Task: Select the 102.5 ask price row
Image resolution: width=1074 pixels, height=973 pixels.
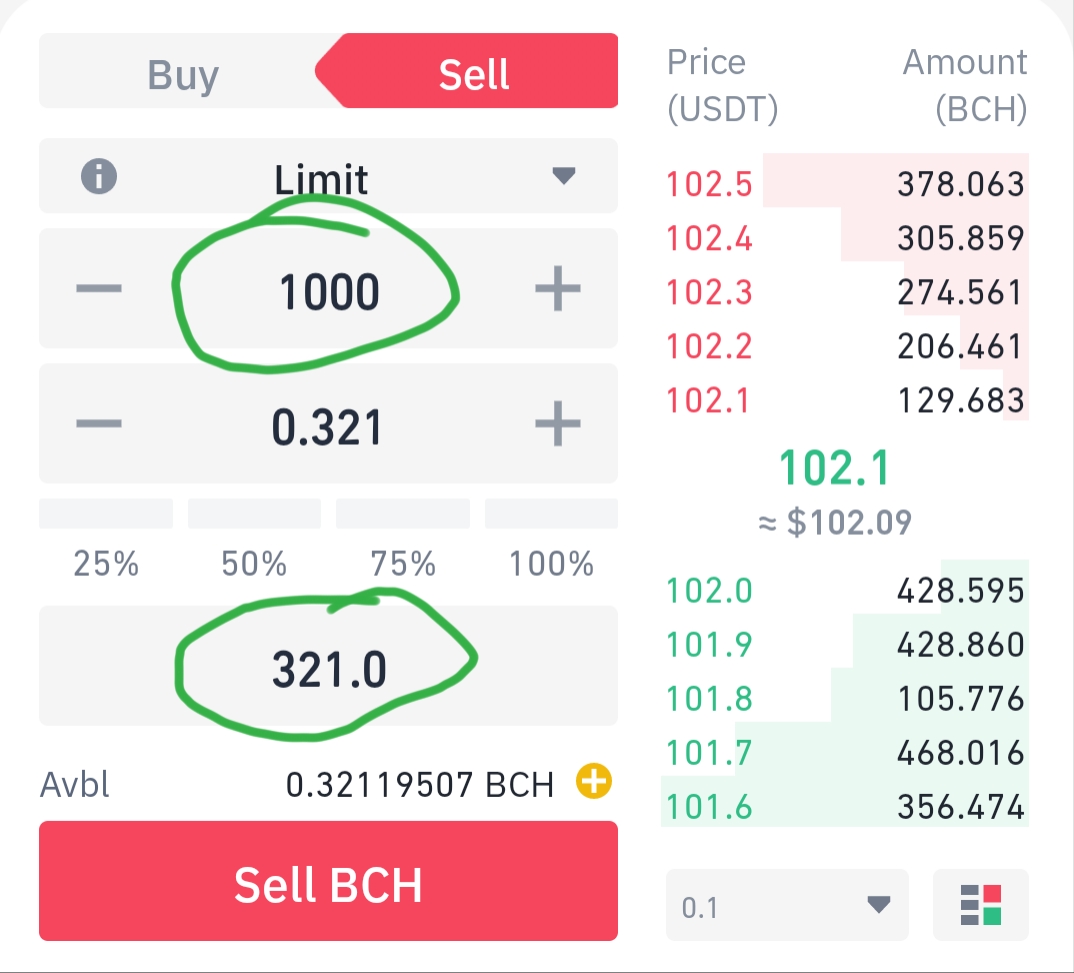Action: (x=845, y=184)
